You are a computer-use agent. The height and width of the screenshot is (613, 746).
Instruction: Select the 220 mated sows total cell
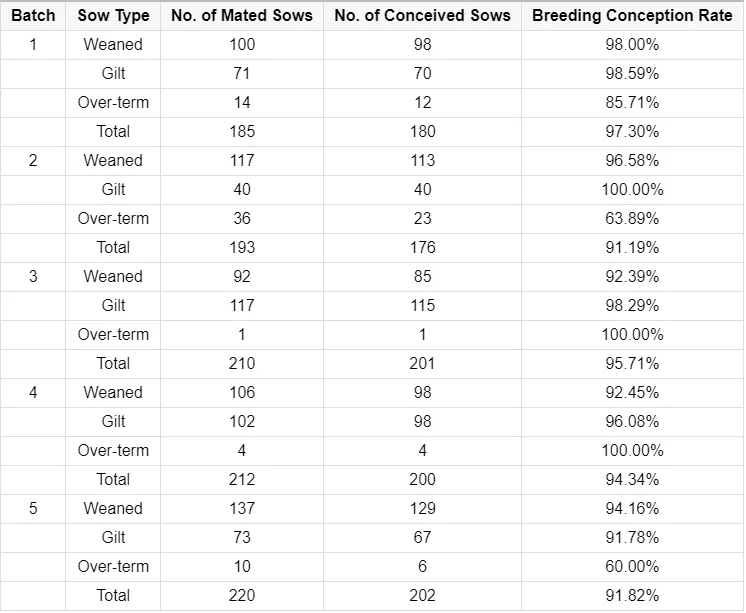pyautogui.click(x=242, y=596)
